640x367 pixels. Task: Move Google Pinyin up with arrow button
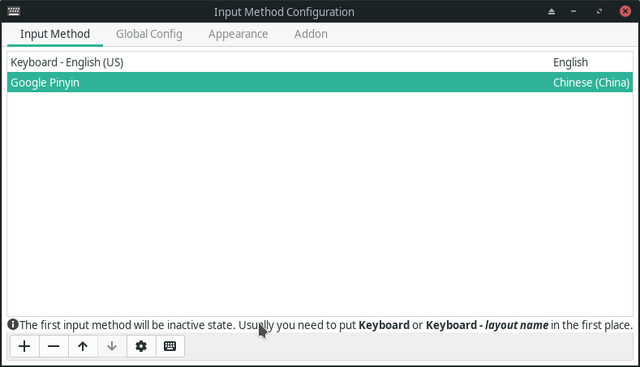tap(83, 346)
